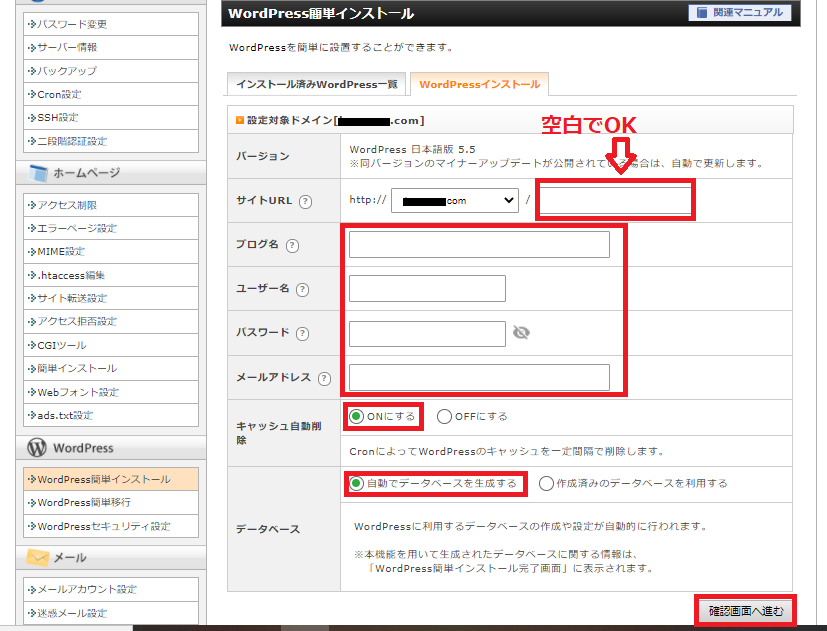Choose 自動でデータベースを生成する option
The width and height of the screenshot is (827, 631).
[x=357, y=483]
